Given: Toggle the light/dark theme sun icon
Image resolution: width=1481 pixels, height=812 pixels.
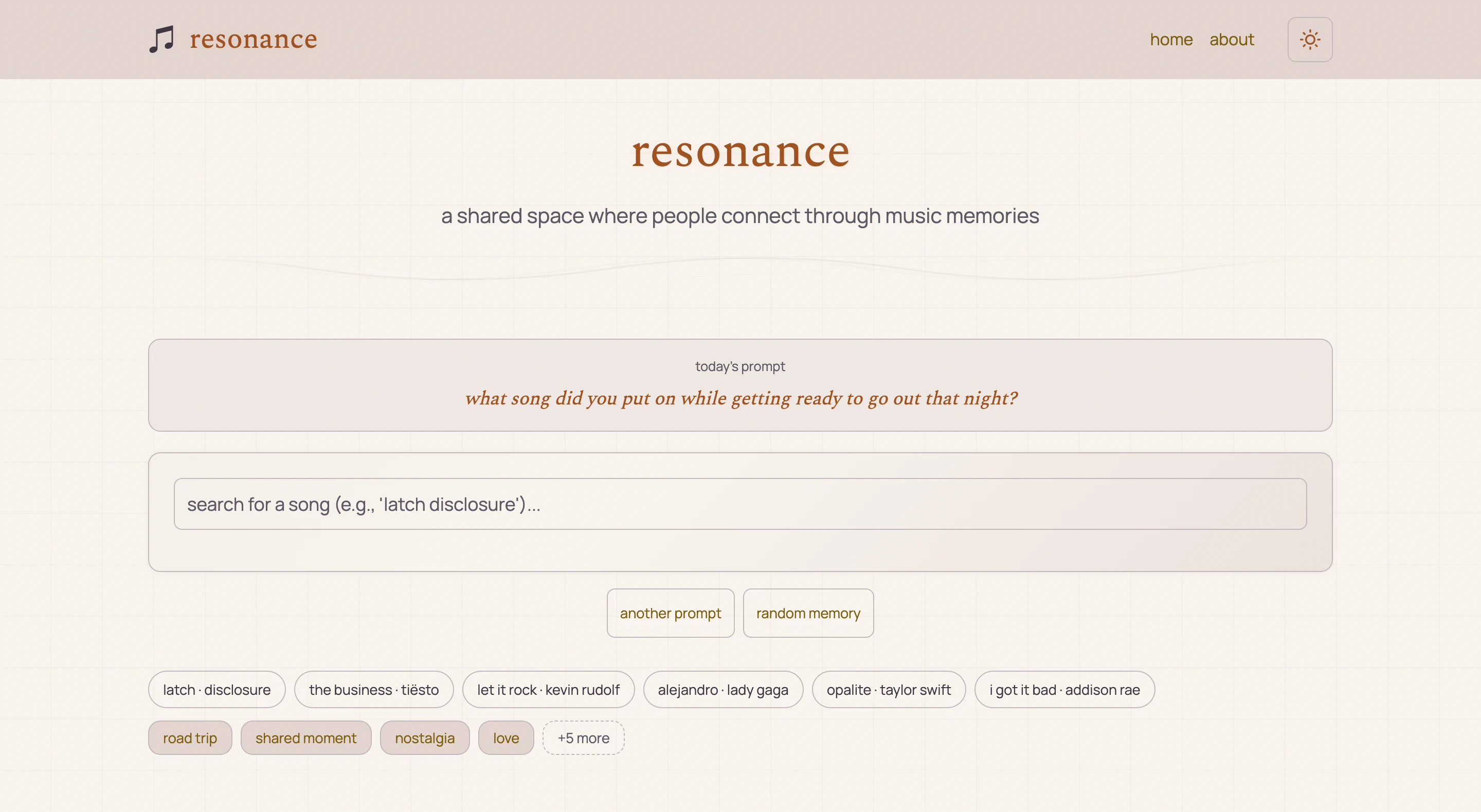Looking at the screenshot, I should pos(1310,39).
